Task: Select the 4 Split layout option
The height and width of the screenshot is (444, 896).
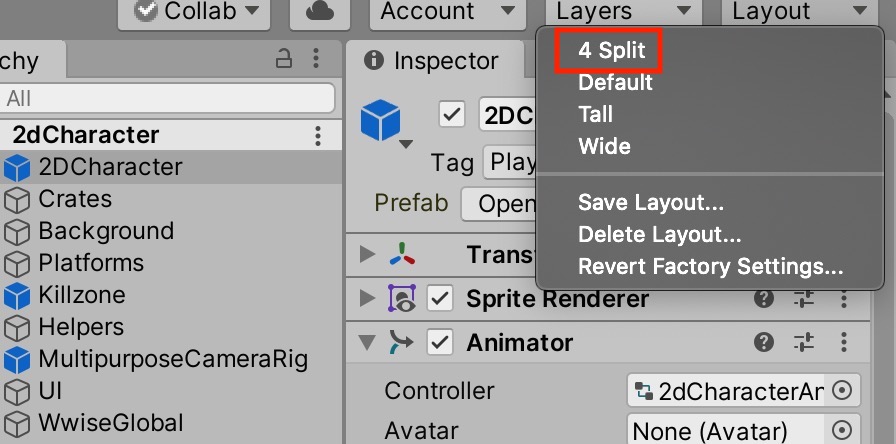Action: coord(611,50)
